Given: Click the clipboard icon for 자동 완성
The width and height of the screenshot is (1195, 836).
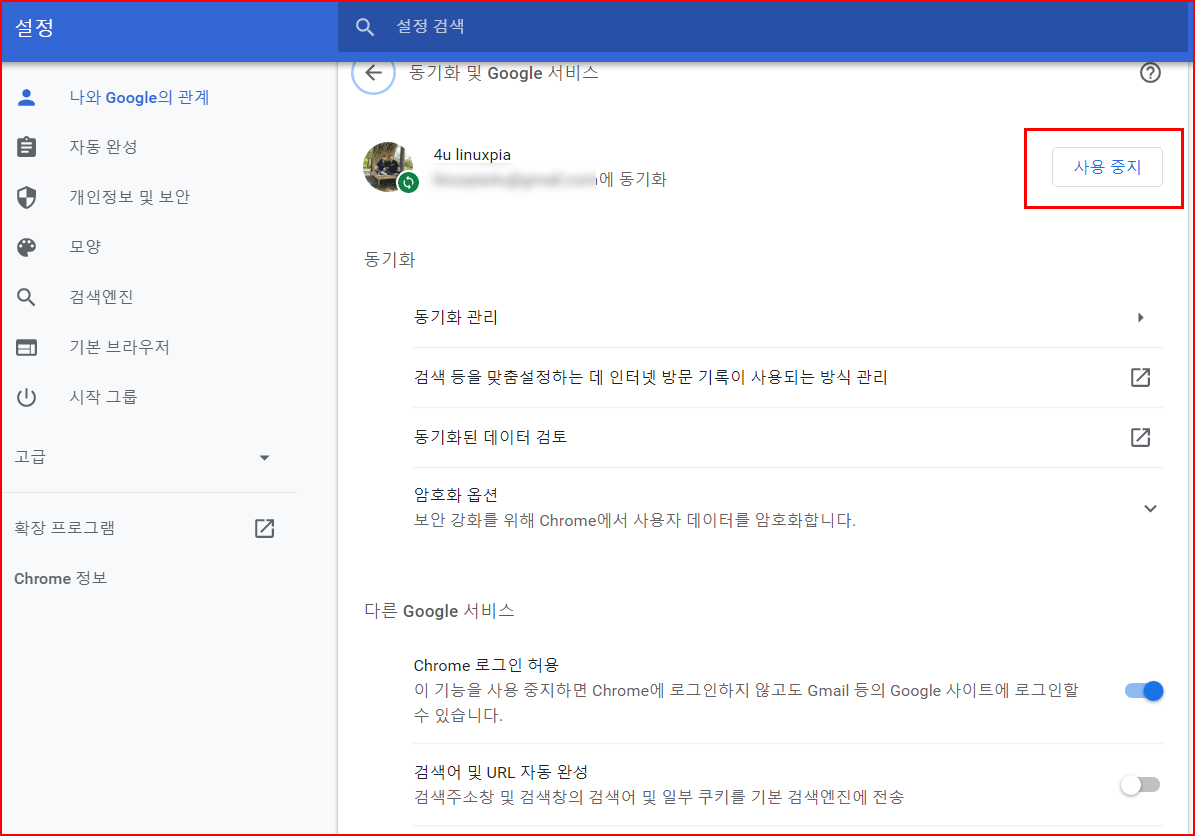Looking at the screenshot, I should [x=27, y=147].
